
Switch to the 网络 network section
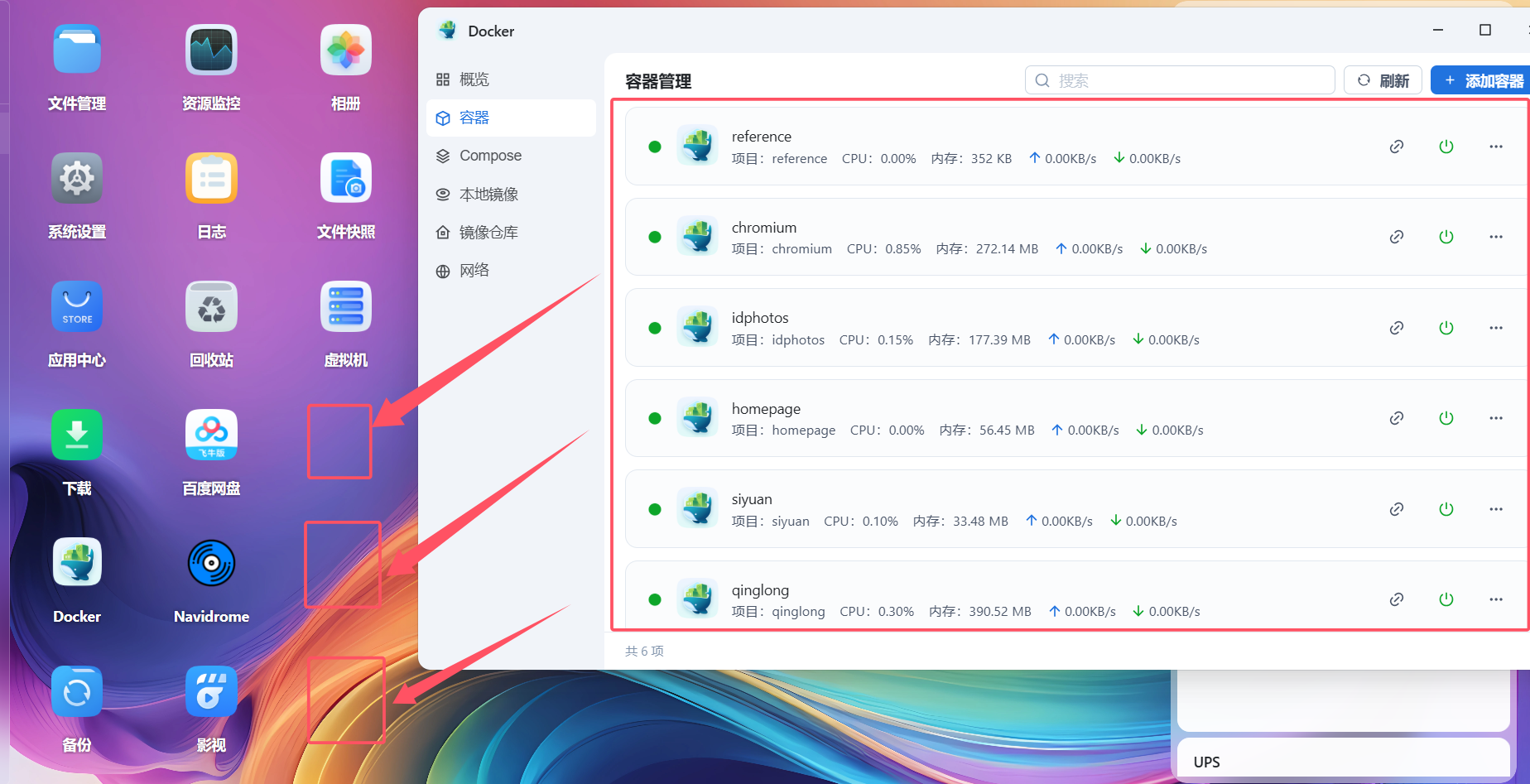click(511, 271)
